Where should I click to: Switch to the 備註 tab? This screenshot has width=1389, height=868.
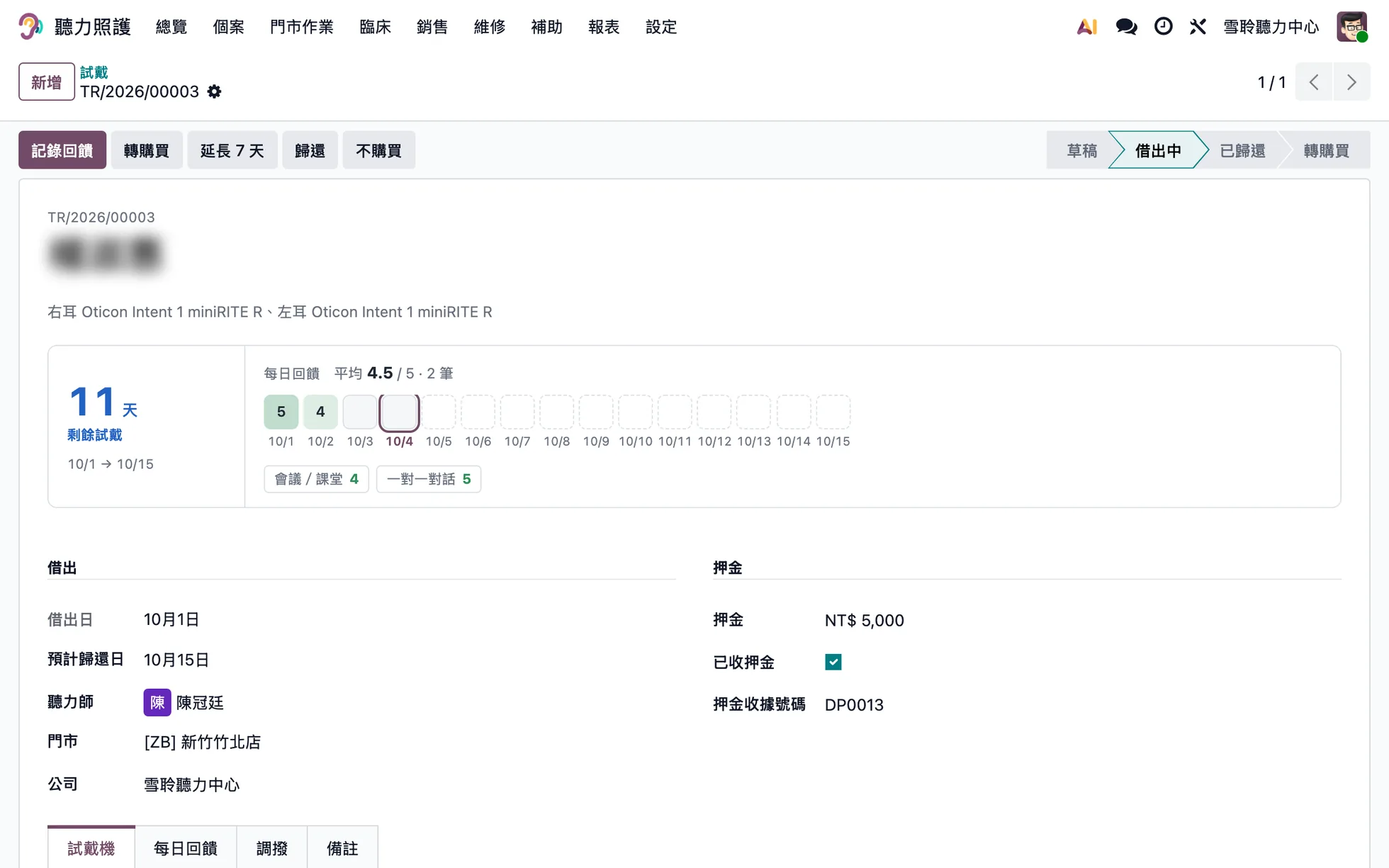pos(342,847)
